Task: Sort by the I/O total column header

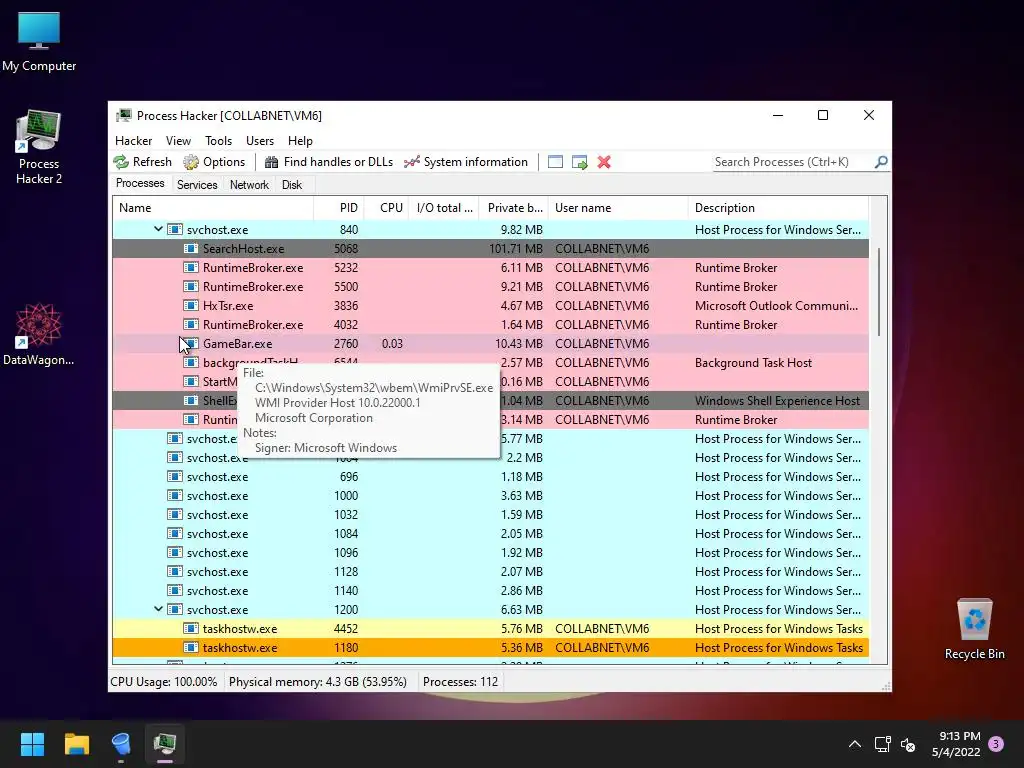Action: pyautogui.click(x=444, y=208)
